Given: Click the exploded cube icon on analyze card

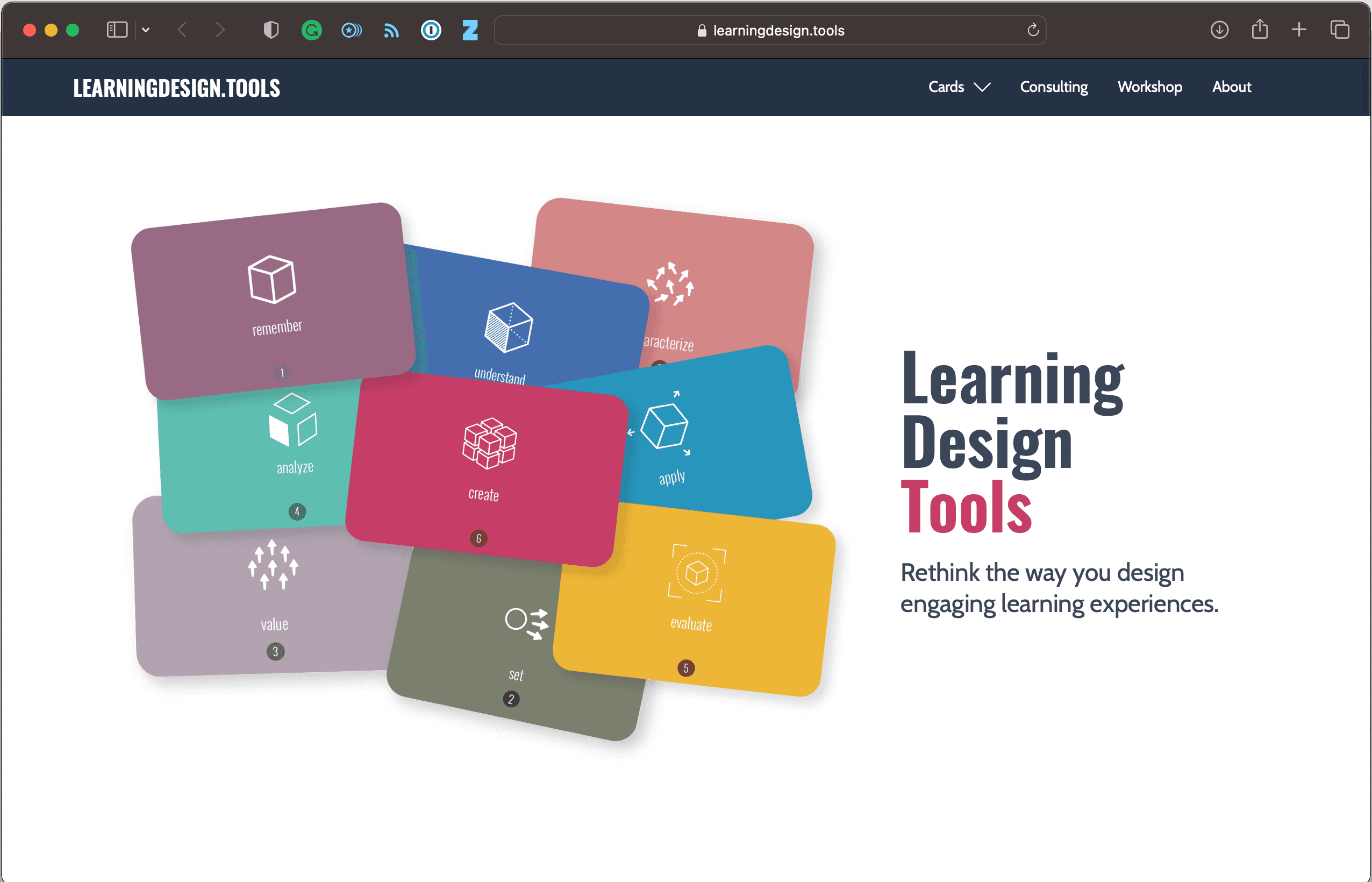Looking at the screenshot, I should (x=292, y=420).
